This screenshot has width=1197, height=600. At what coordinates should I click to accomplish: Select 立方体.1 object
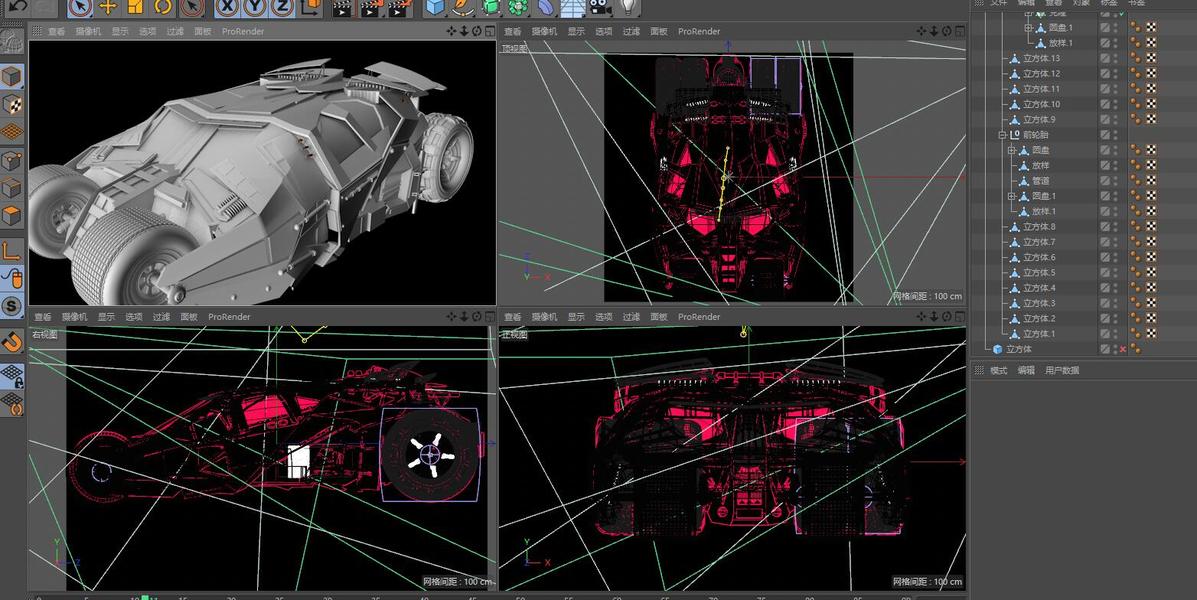(x=1039, y=334)
